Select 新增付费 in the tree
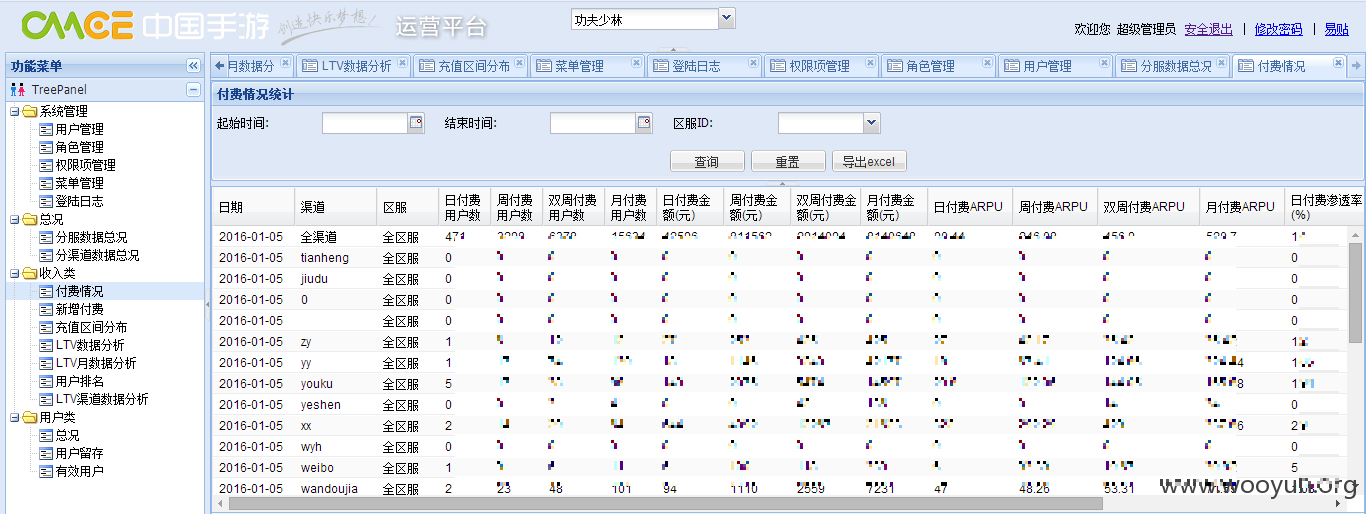 (79, 309)
